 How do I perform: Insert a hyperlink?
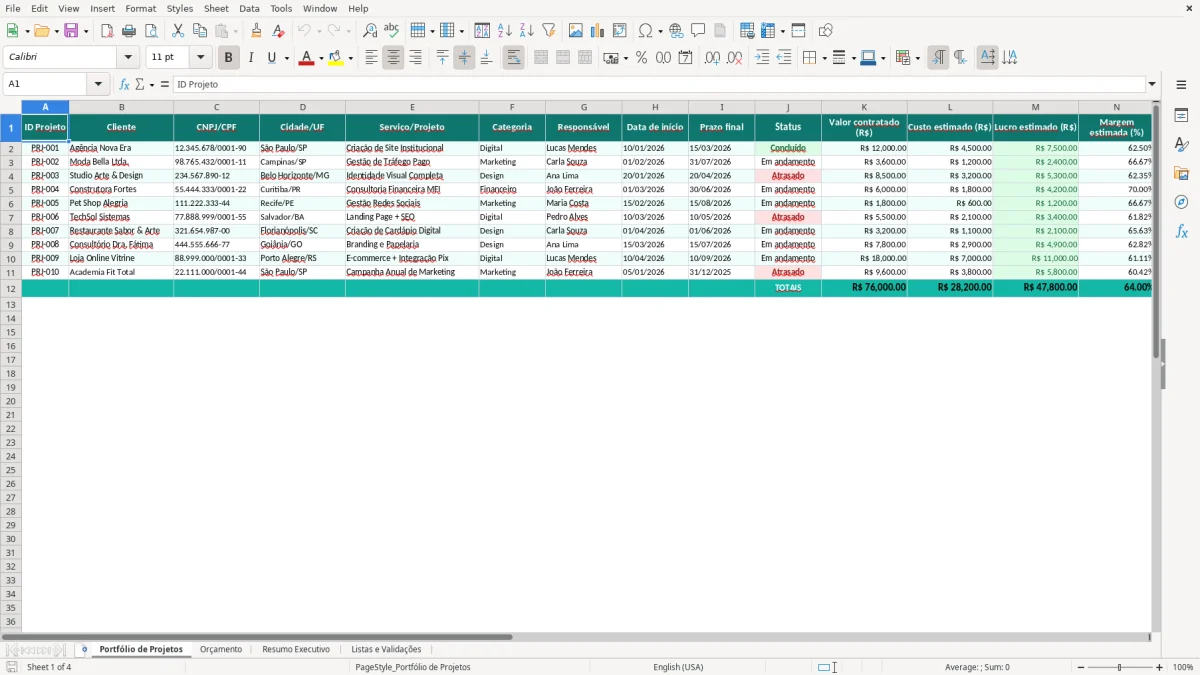(x=676, y=31)
